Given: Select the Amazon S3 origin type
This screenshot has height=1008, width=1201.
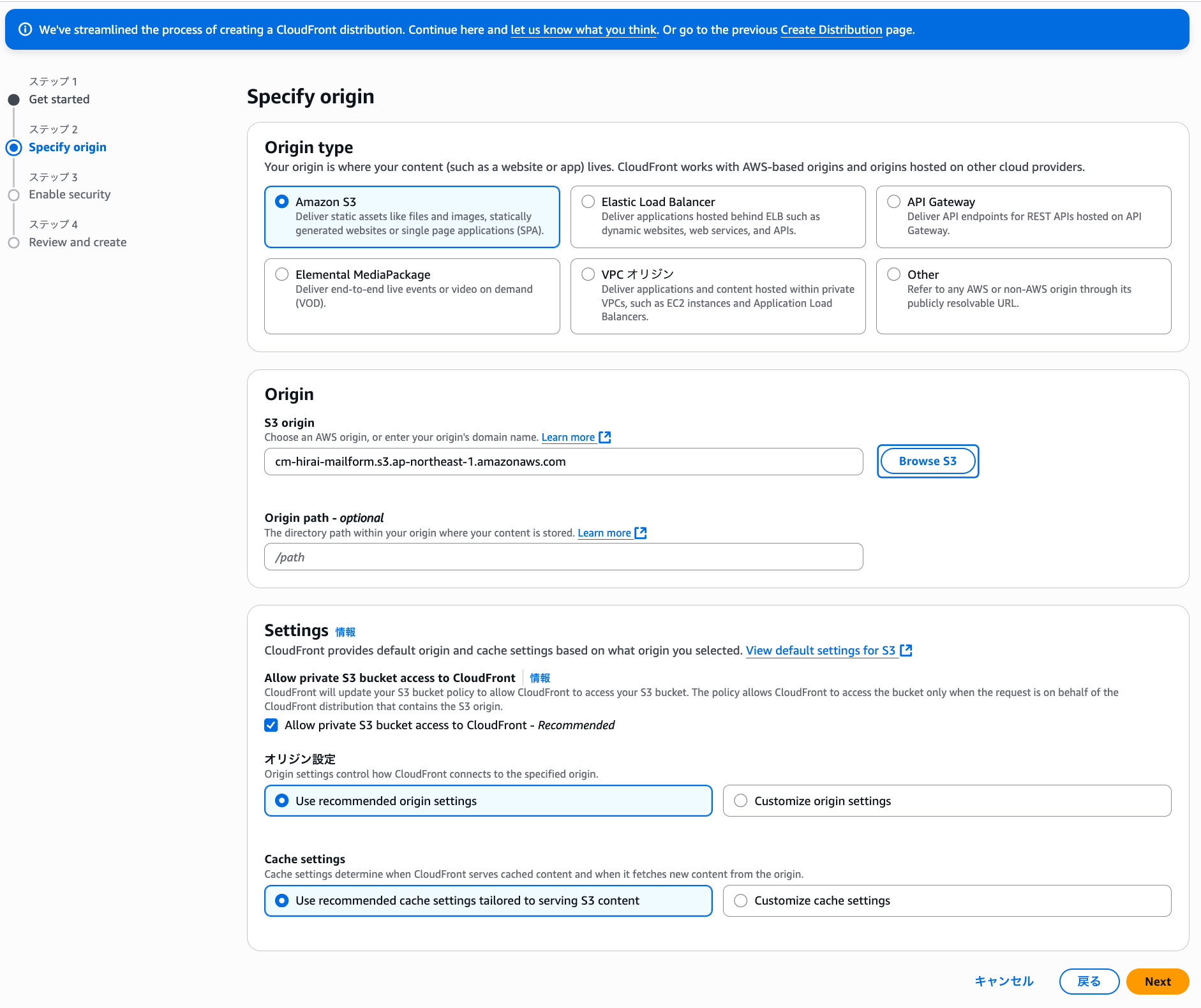Looking at the screenshot, I should [x=412, y=217].
